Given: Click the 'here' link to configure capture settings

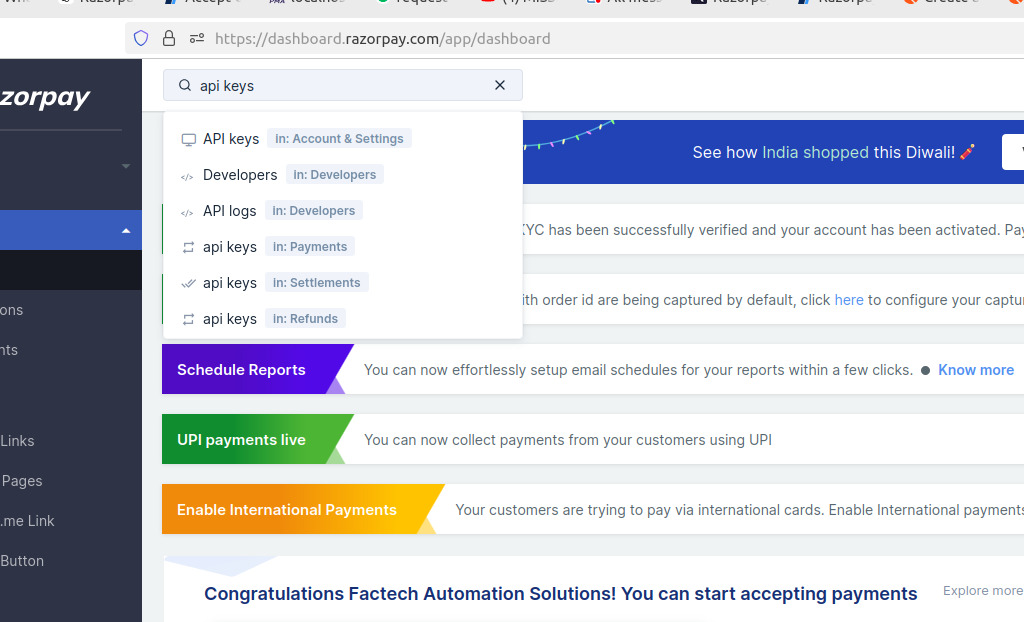Looking at the screenshot, I should [x=849, y=299].
